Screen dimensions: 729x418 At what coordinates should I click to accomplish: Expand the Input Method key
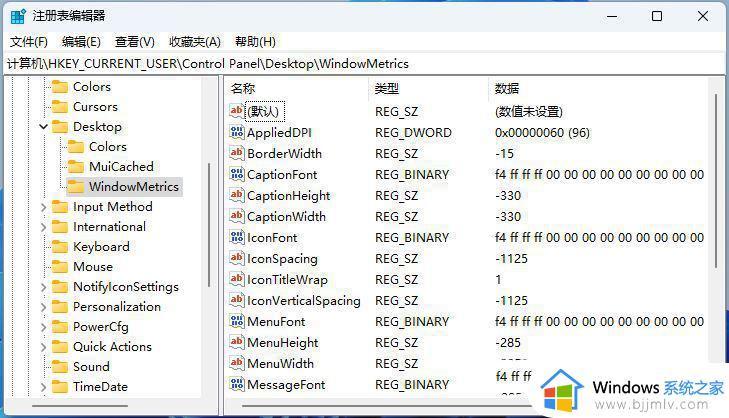click(x=43, y=207)
